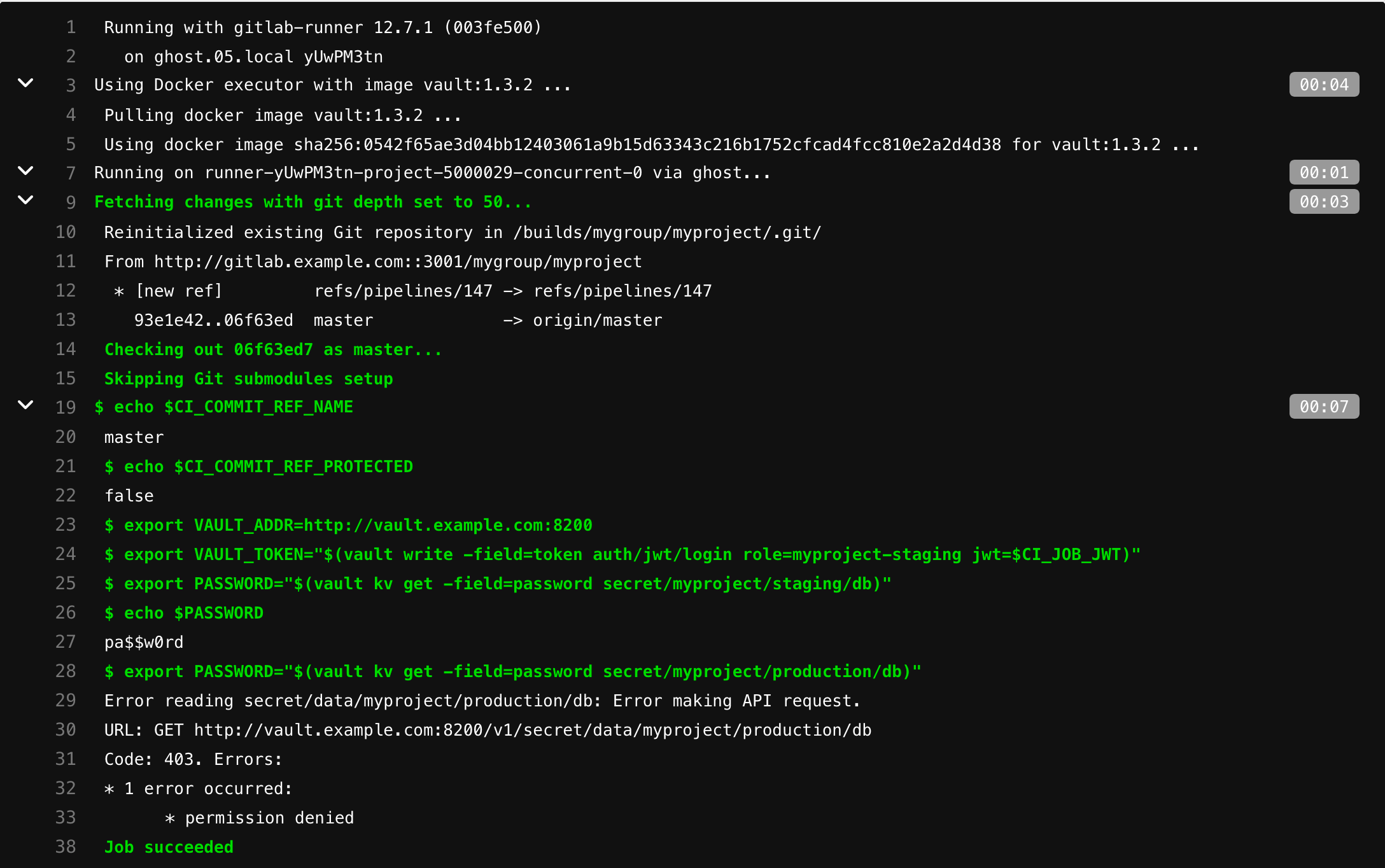Image resolution: width=1385 pixels, height=868 pixels.
Task: Click the 00:04 duration badge
Action: tap(1323, 83)
